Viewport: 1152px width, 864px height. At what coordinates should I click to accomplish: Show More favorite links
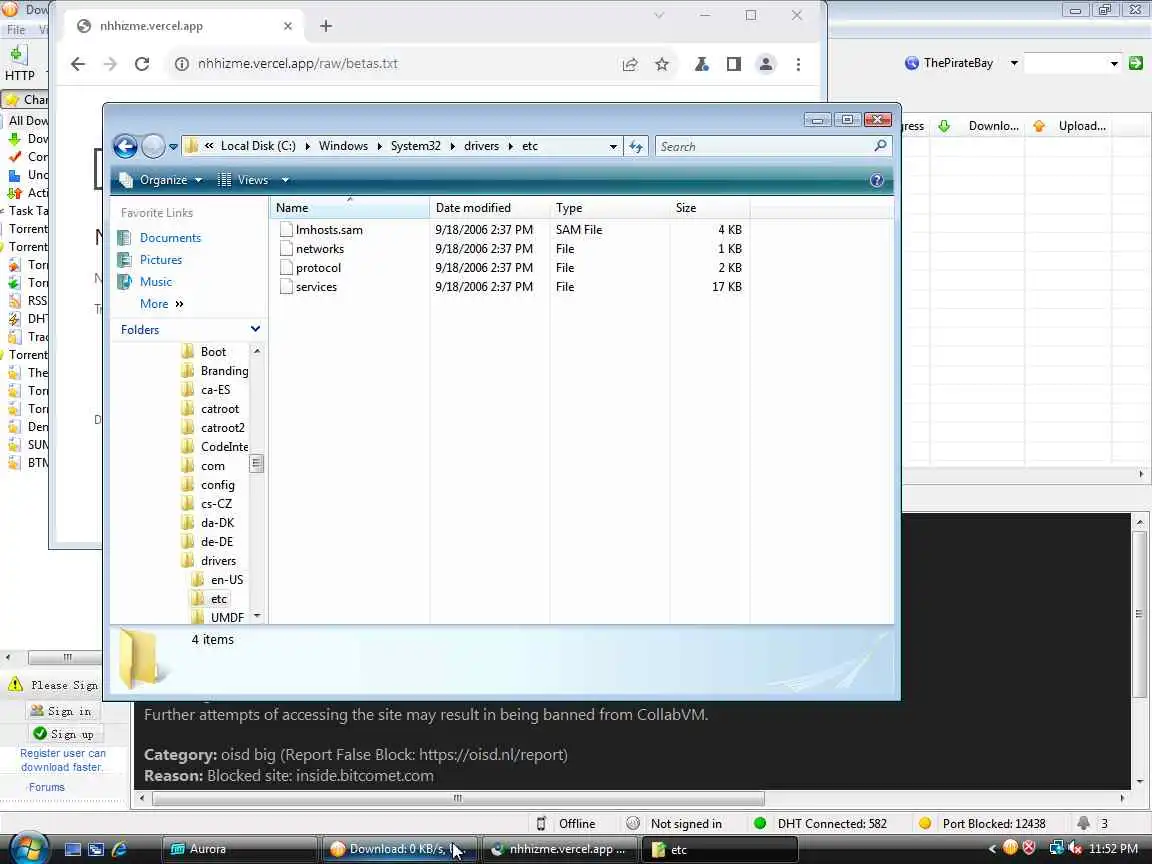tap(162, 304)
